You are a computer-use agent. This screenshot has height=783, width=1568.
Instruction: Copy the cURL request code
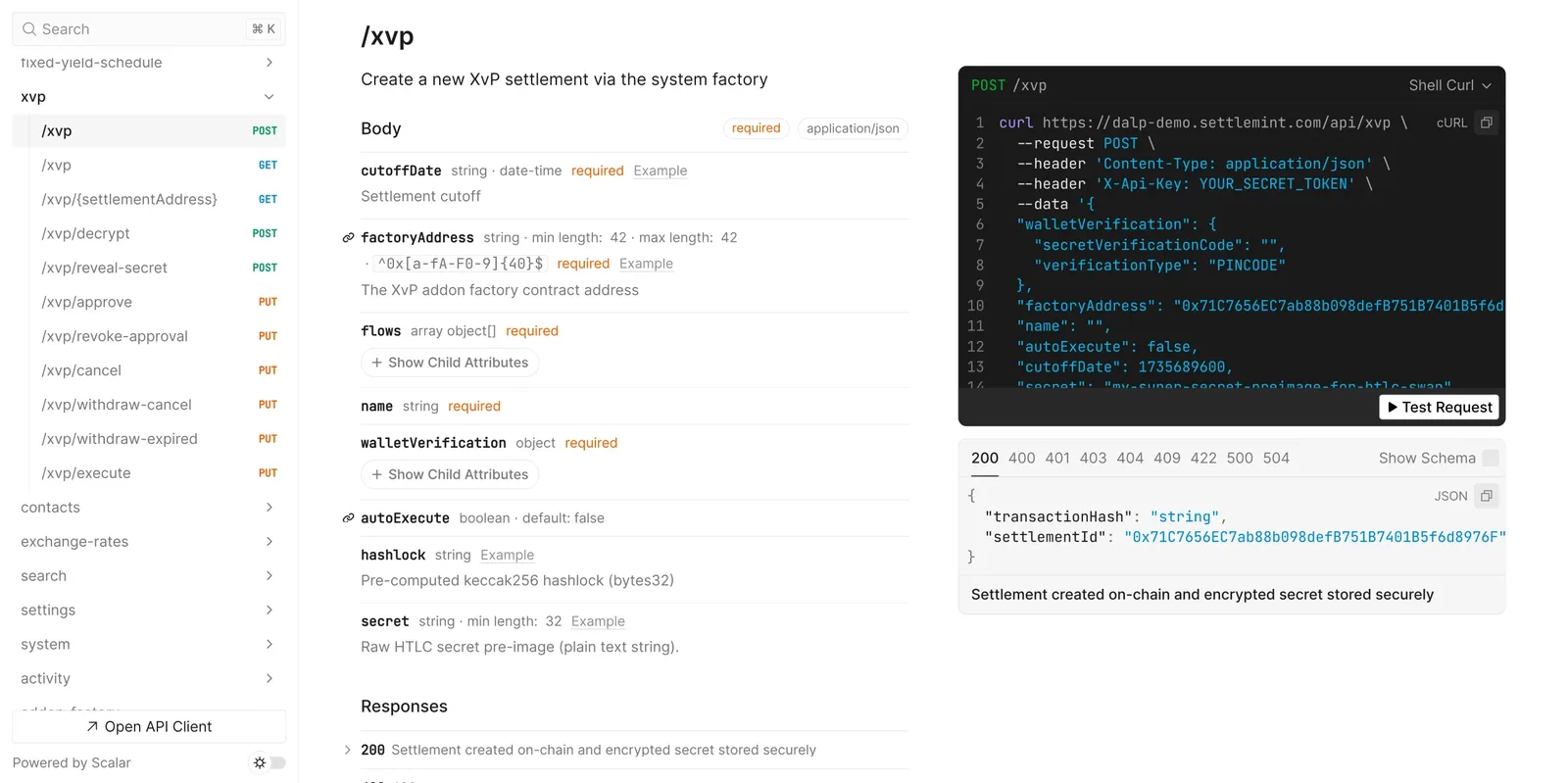click(1486, 122)
